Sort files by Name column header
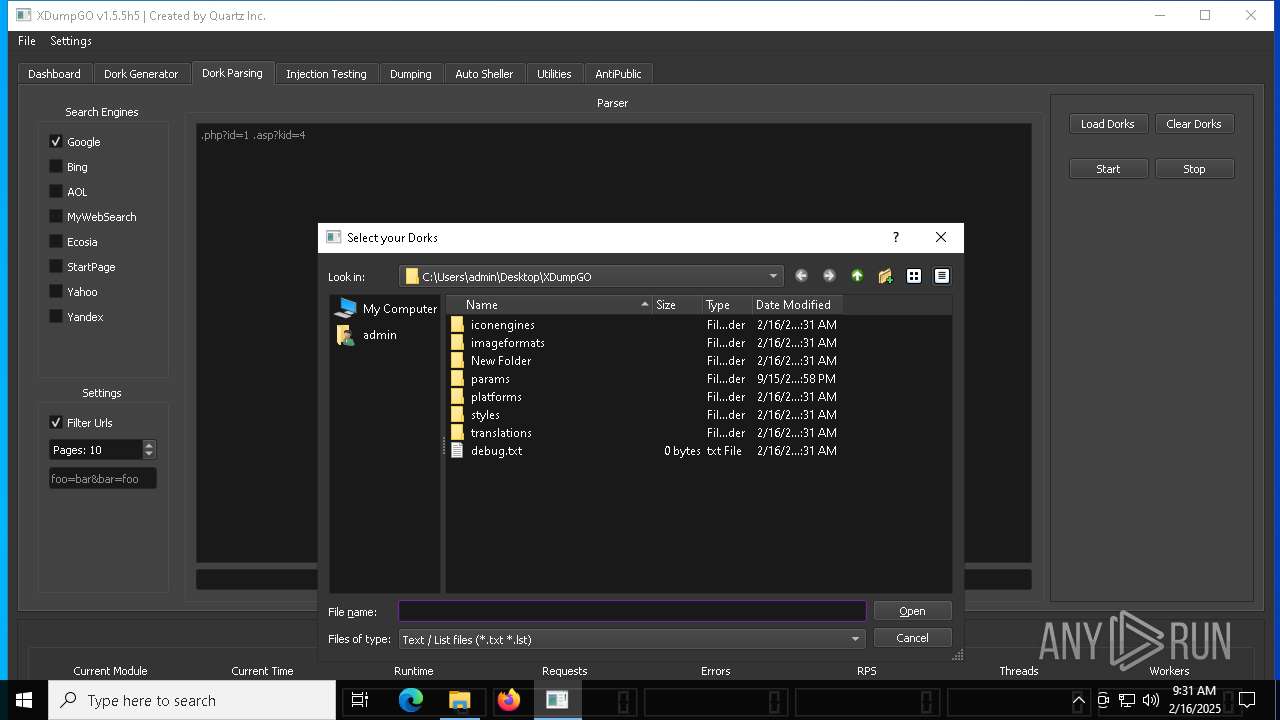Screen dimensions: 1280x720 click(x=549, y=305)
